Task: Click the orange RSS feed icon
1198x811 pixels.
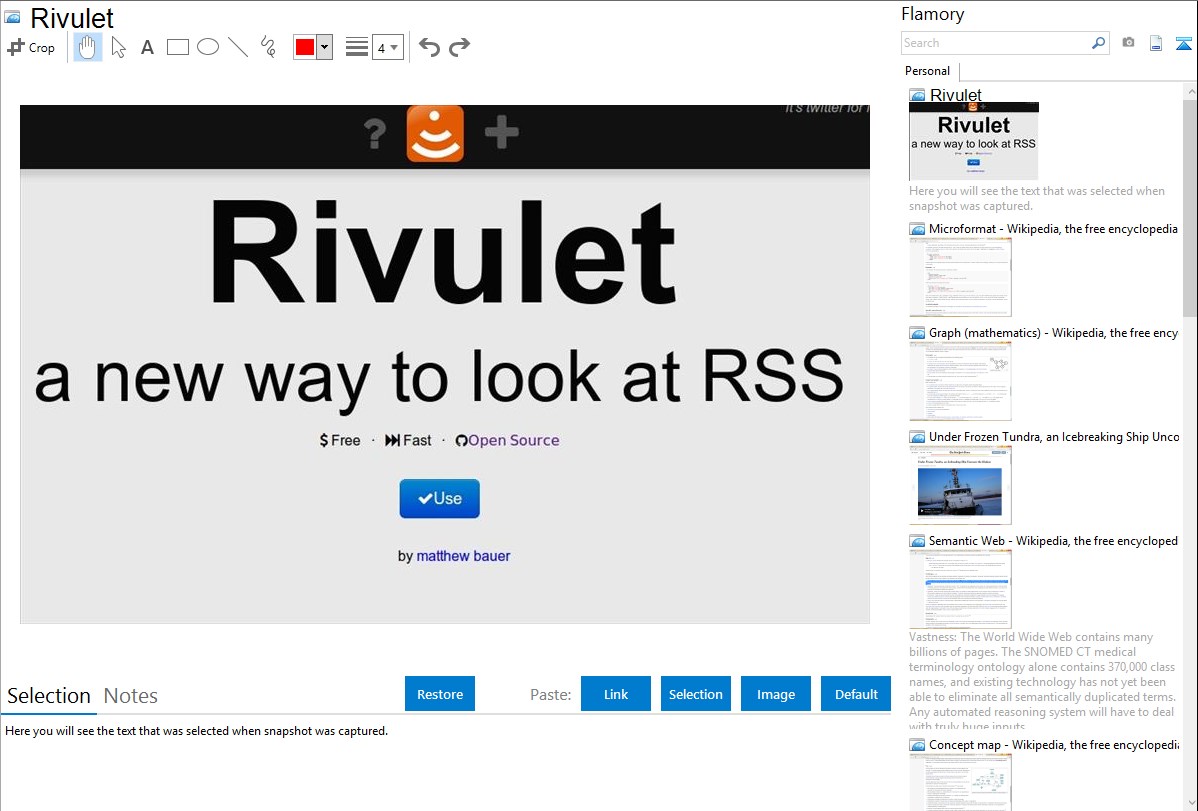Action: click(435, 134)
